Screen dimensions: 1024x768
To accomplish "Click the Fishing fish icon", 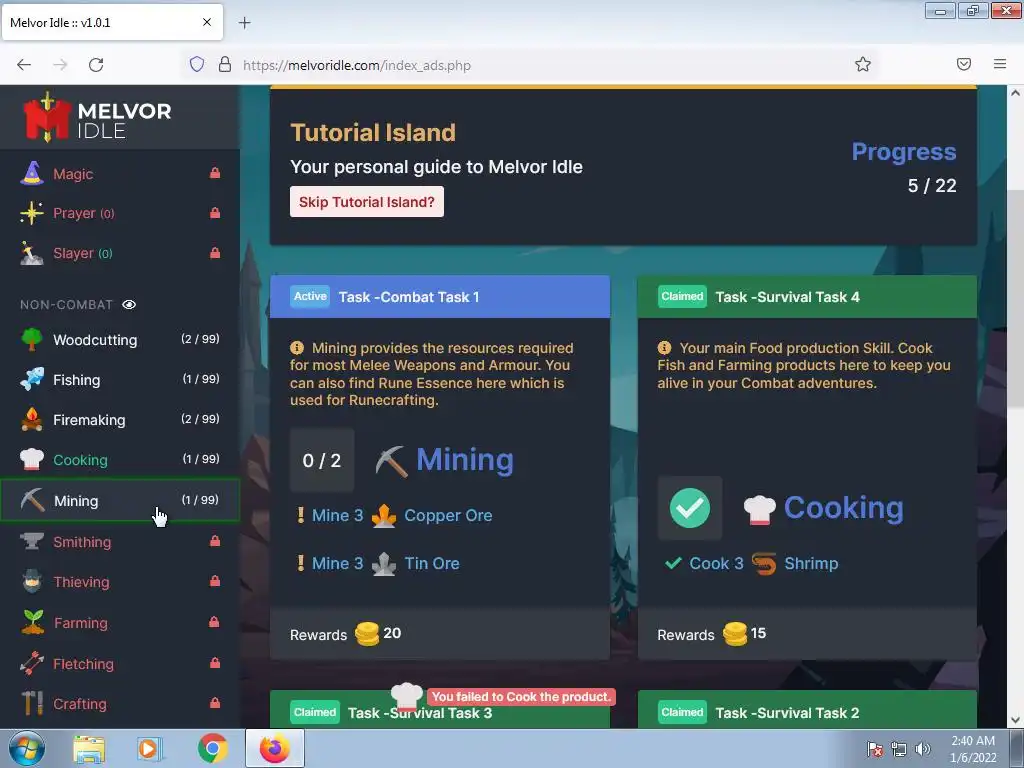I will [31, 379].
